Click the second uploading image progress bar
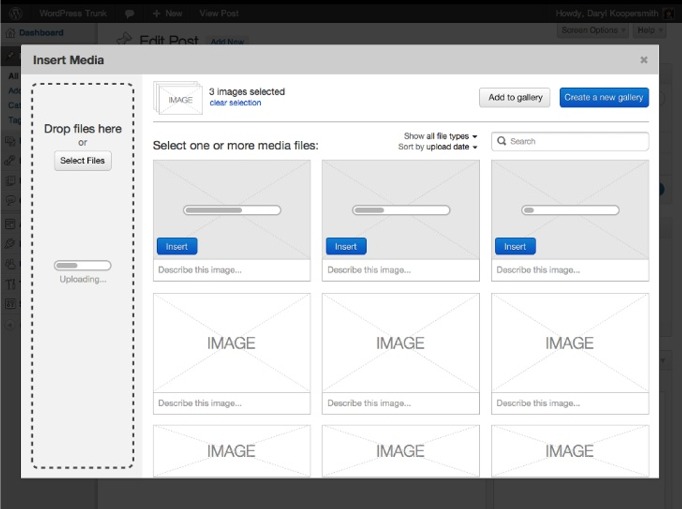This screenshot has width=682, height=509. point(401,210)
